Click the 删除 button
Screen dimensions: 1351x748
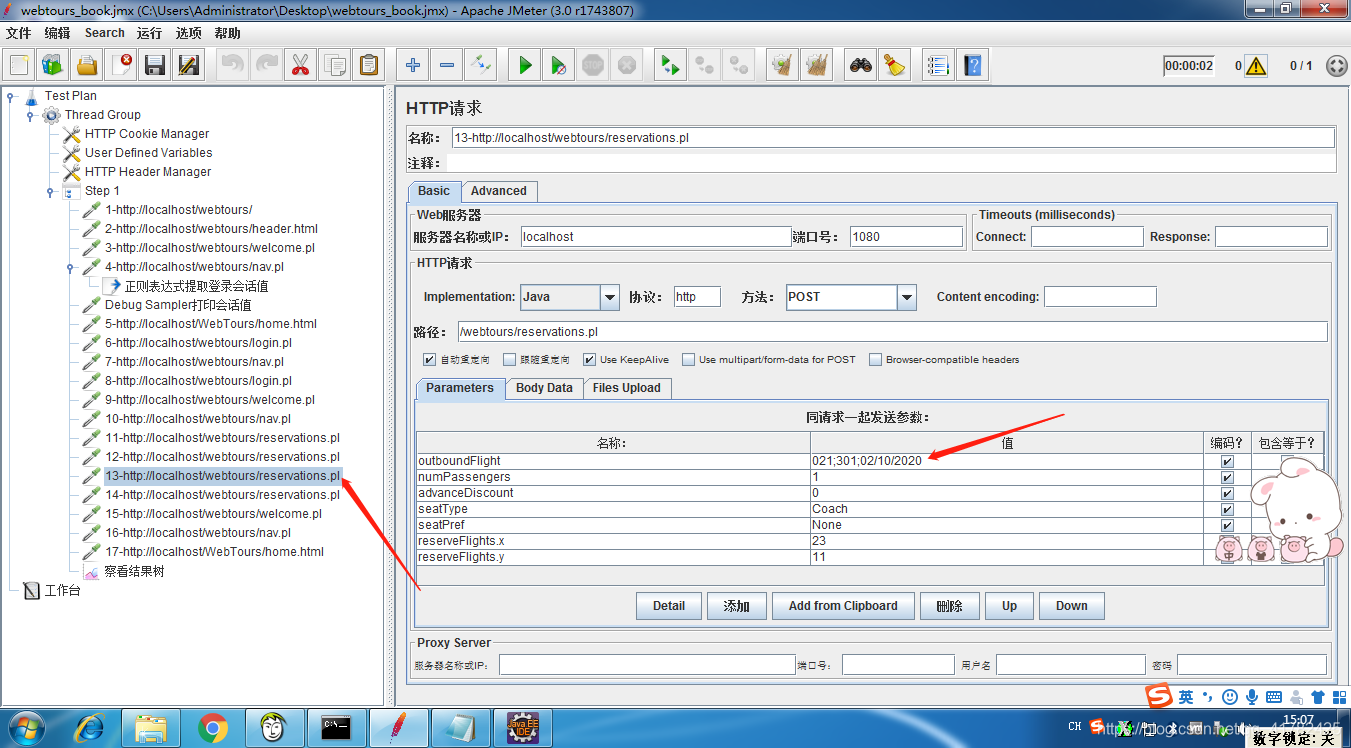tap(949, 606)
